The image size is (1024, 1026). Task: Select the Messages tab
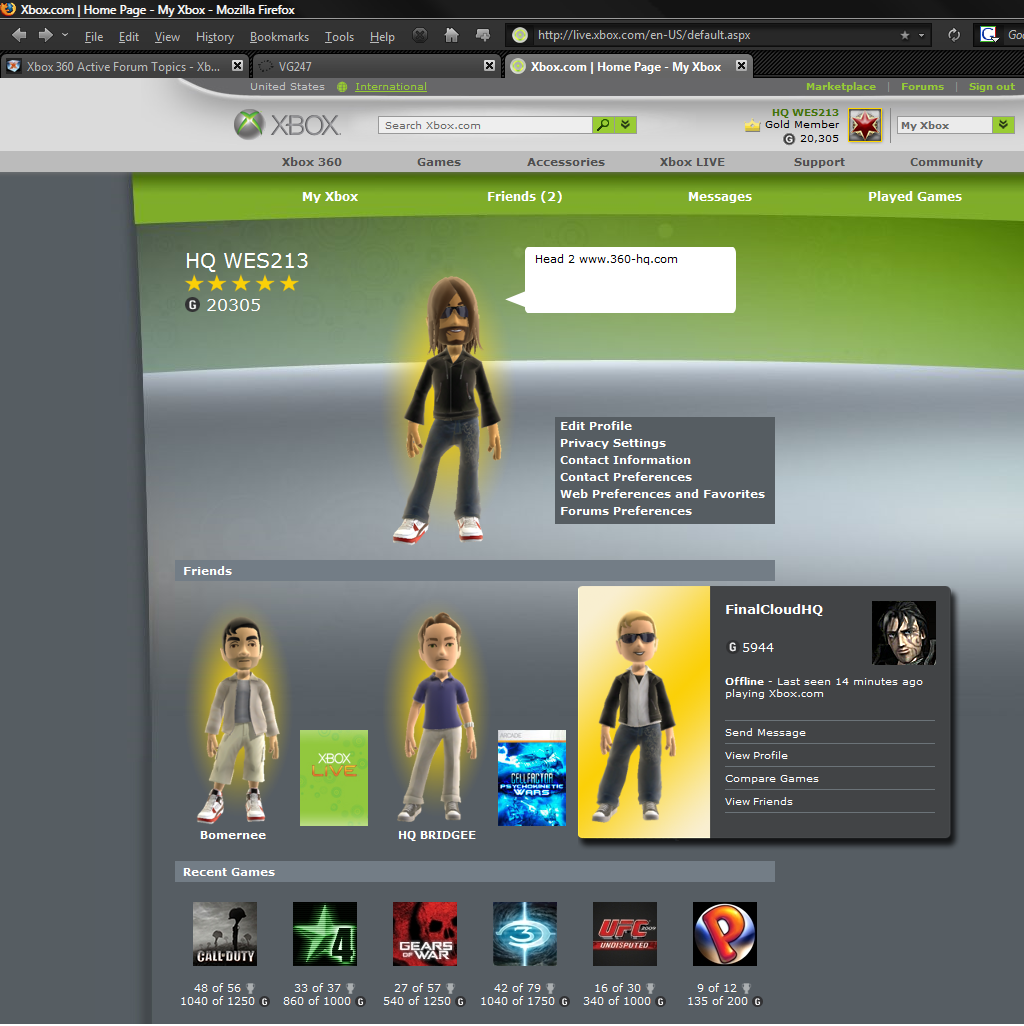click(x=720, y=196)
